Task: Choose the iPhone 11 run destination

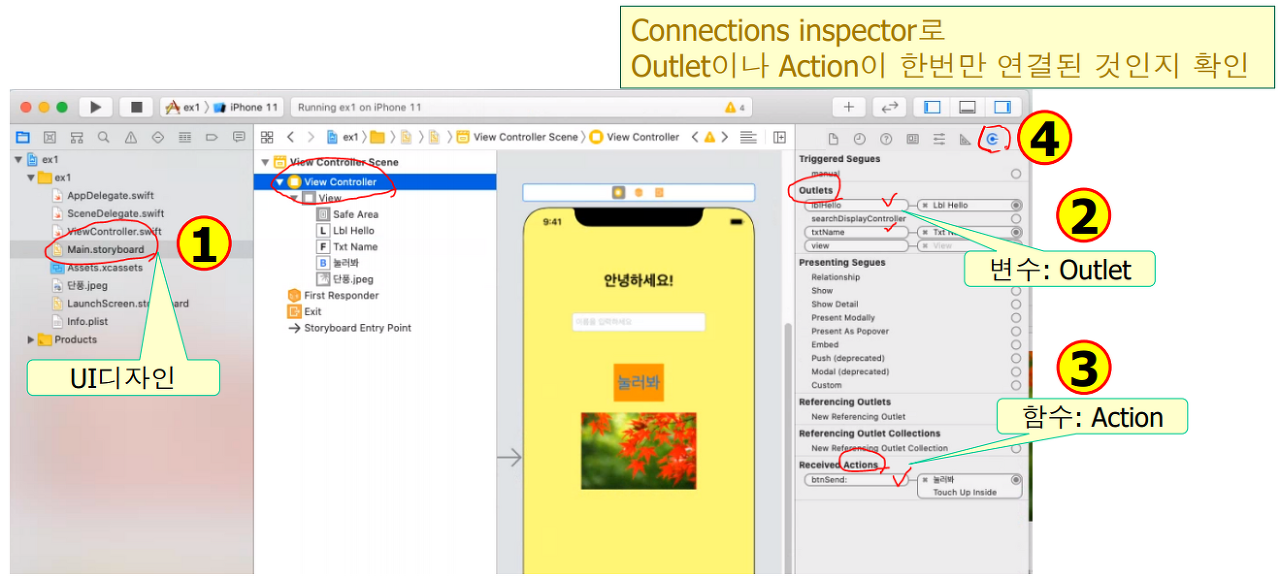Action: point(246,107)
